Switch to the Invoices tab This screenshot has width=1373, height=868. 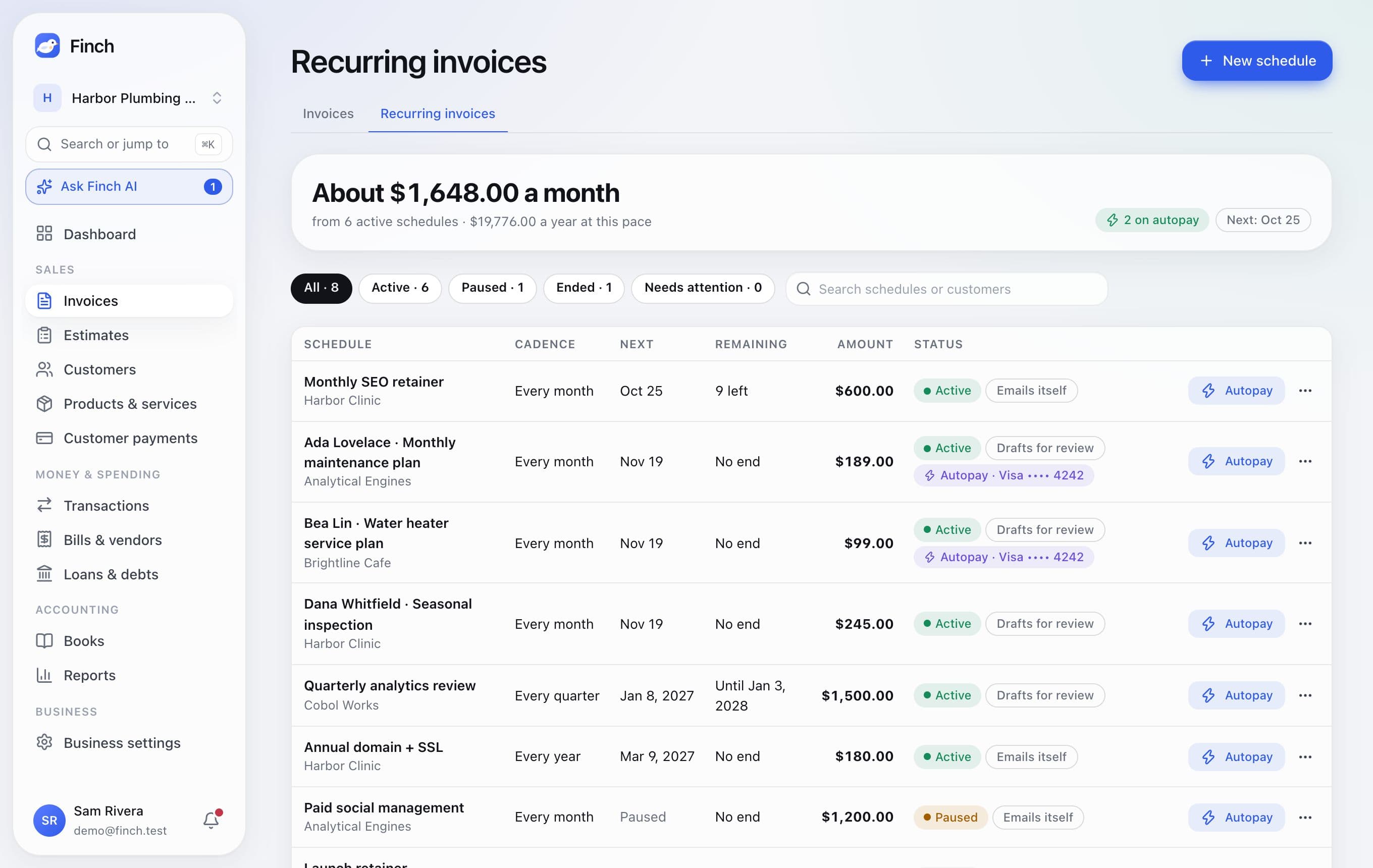[328, 114]
